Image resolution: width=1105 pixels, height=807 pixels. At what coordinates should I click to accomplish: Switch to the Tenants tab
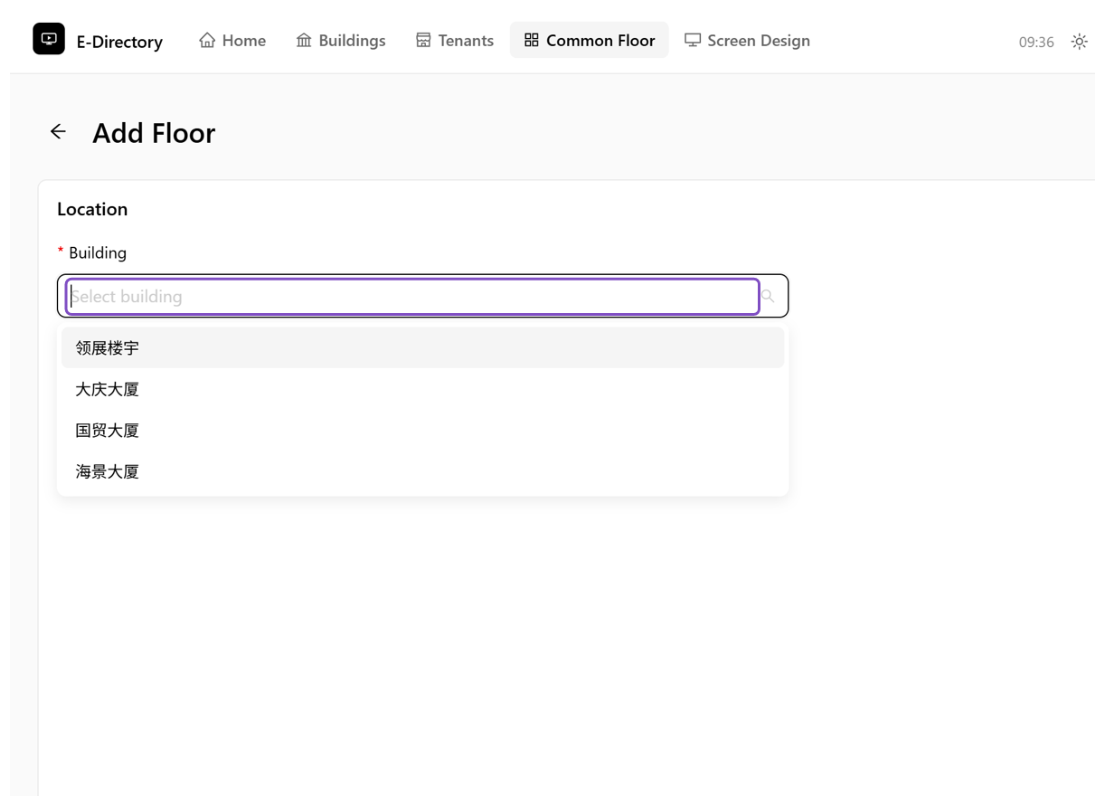pos(455,40)
